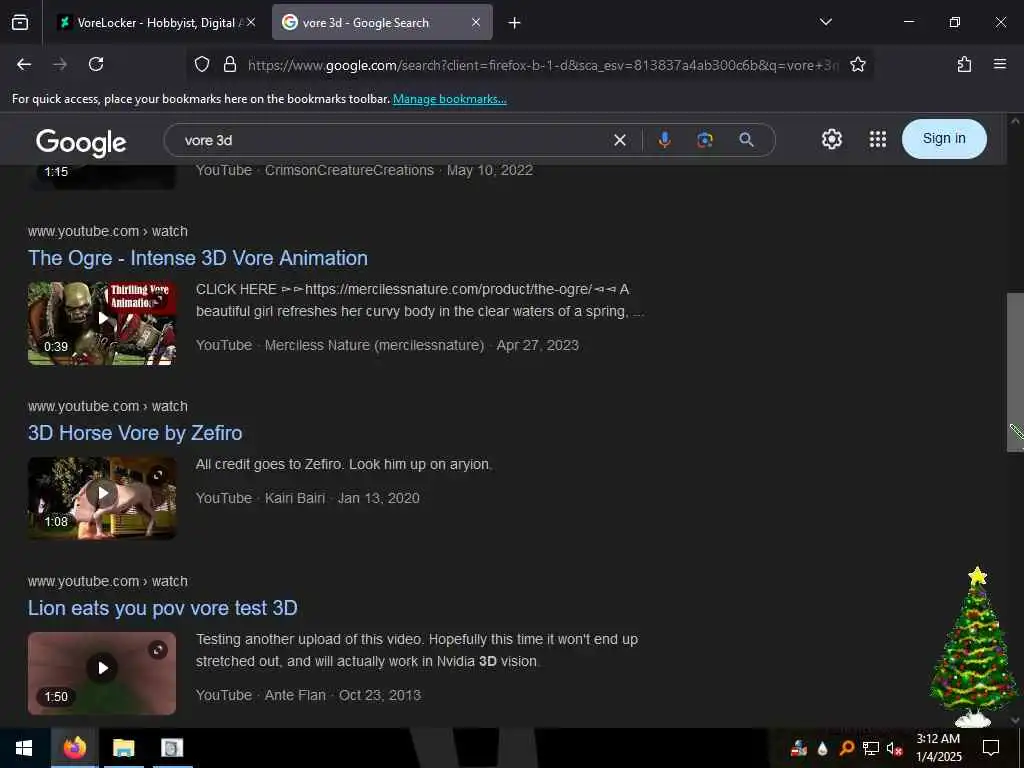Viewport: 1024px width, 768px height.
Task: Open Windows Start menu
Action: click(24, 748)
